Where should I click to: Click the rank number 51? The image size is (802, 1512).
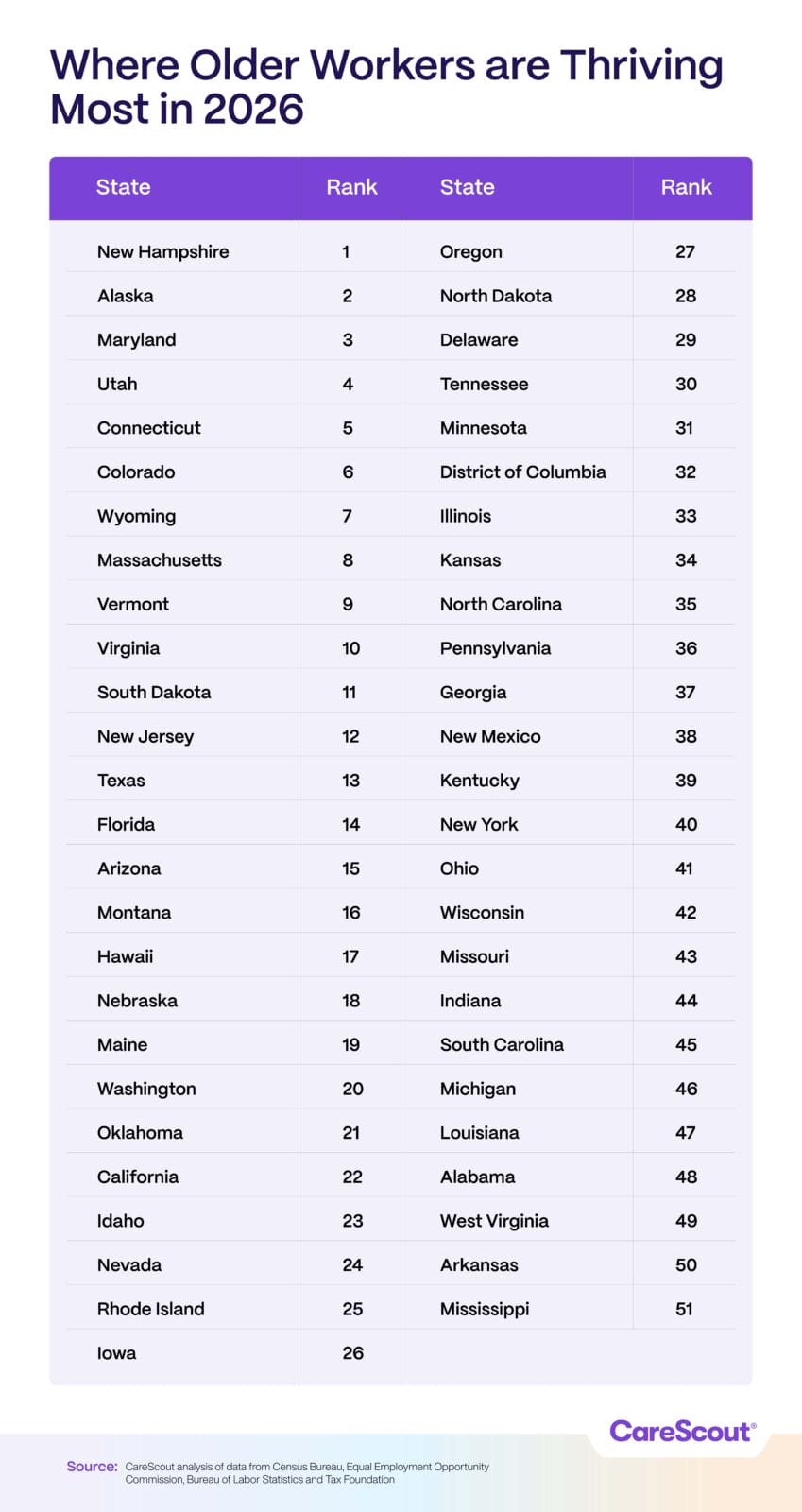(685, 1310)
